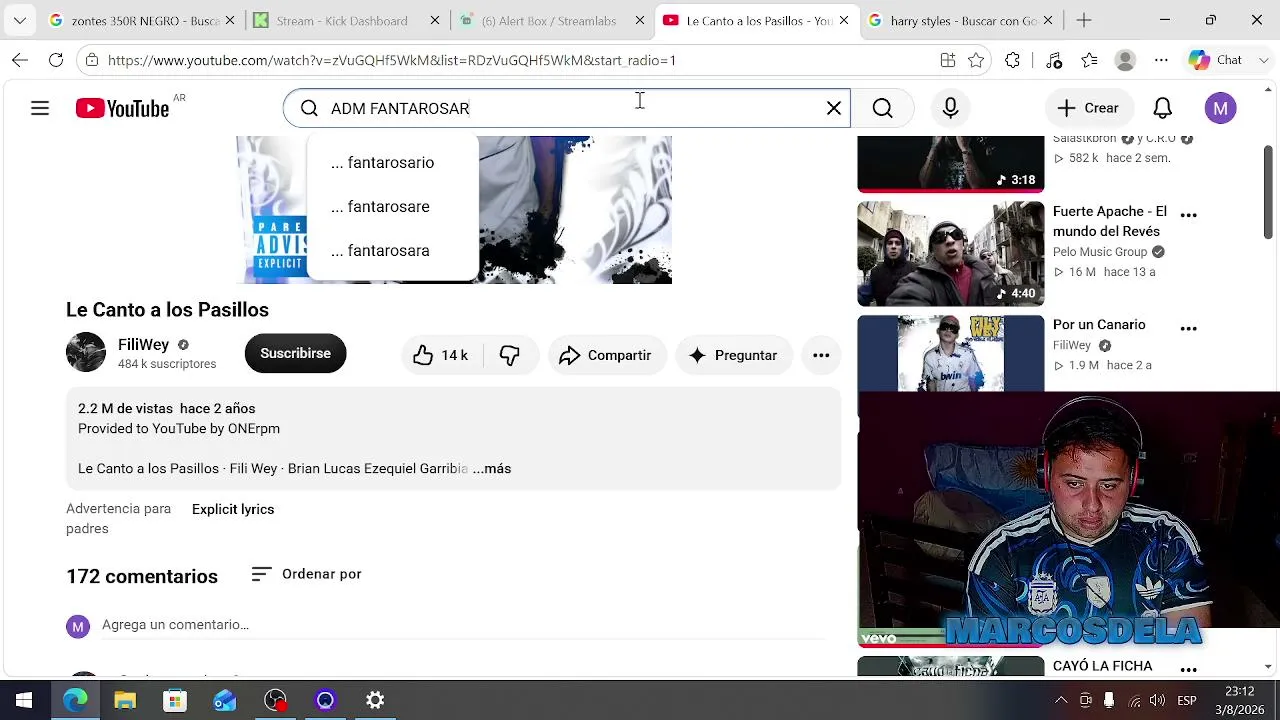
Task: Like the video with 14 k likes
Action: pos(441,355)
